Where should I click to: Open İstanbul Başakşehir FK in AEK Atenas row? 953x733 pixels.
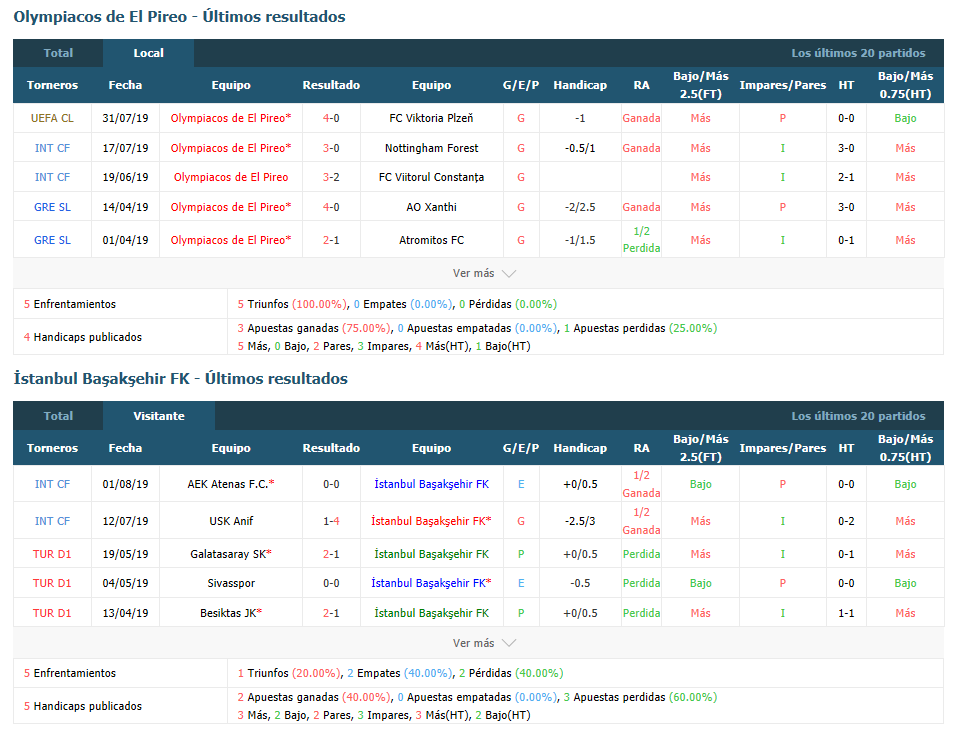point(432,484)
